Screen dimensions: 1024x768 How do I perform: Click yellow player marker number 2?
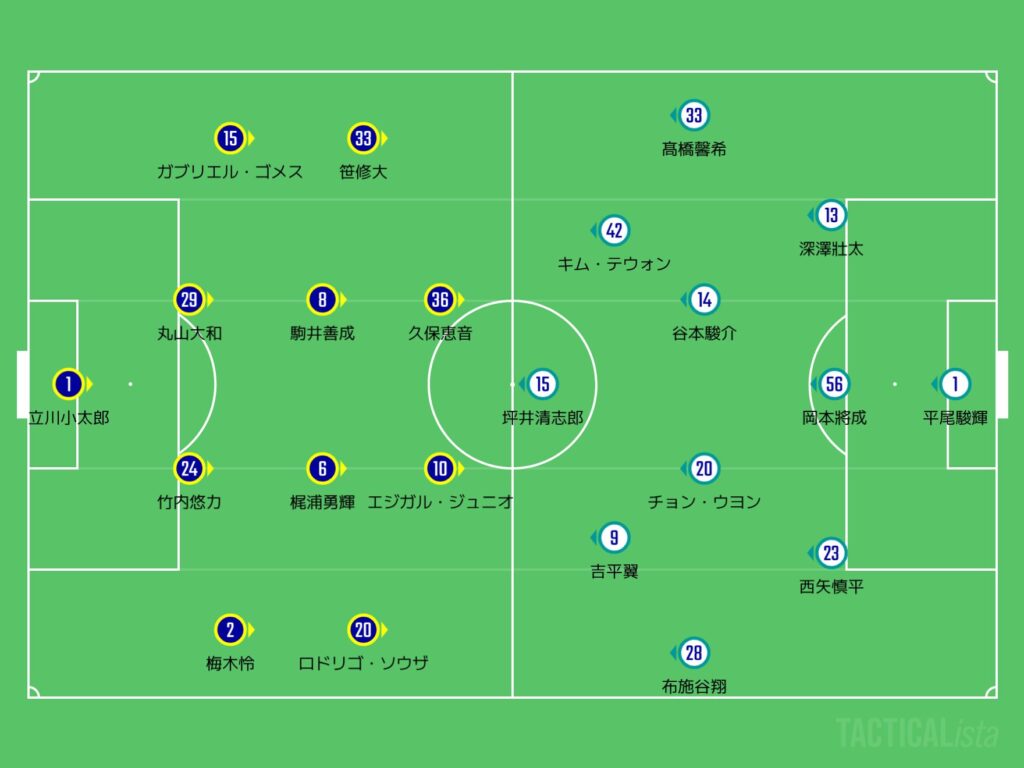tap(230, 630)
